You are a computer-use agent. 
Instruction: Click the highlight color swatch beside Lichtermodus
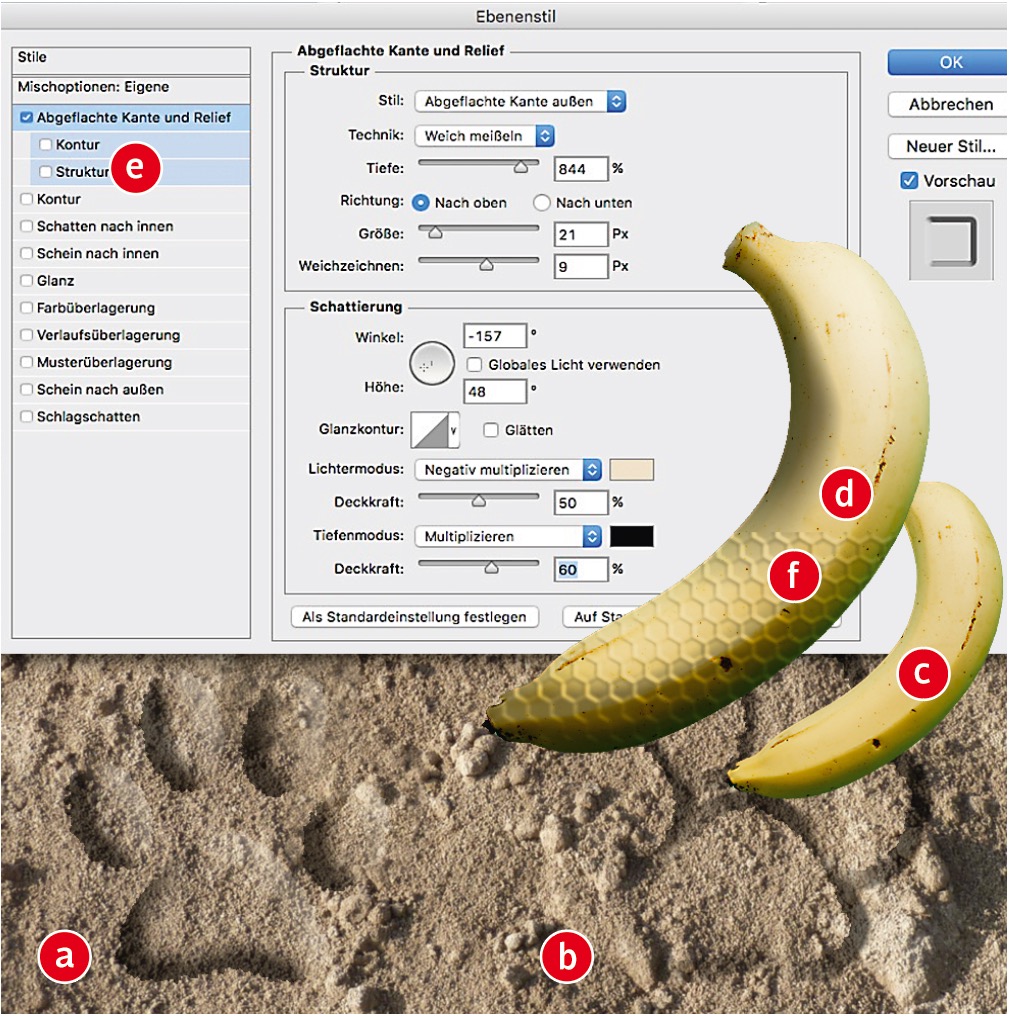[632, 470]
